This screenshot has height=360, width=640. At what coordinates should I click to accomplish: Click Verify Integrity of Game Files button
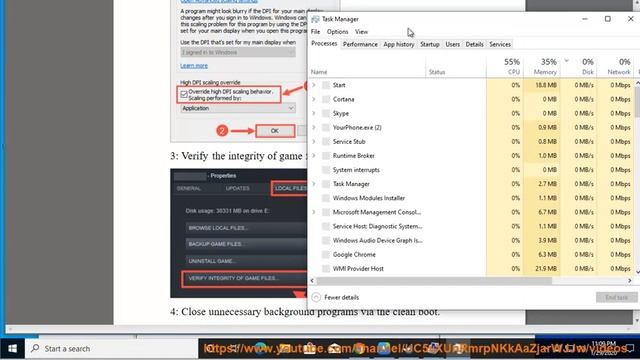click(x=244, y=278)
